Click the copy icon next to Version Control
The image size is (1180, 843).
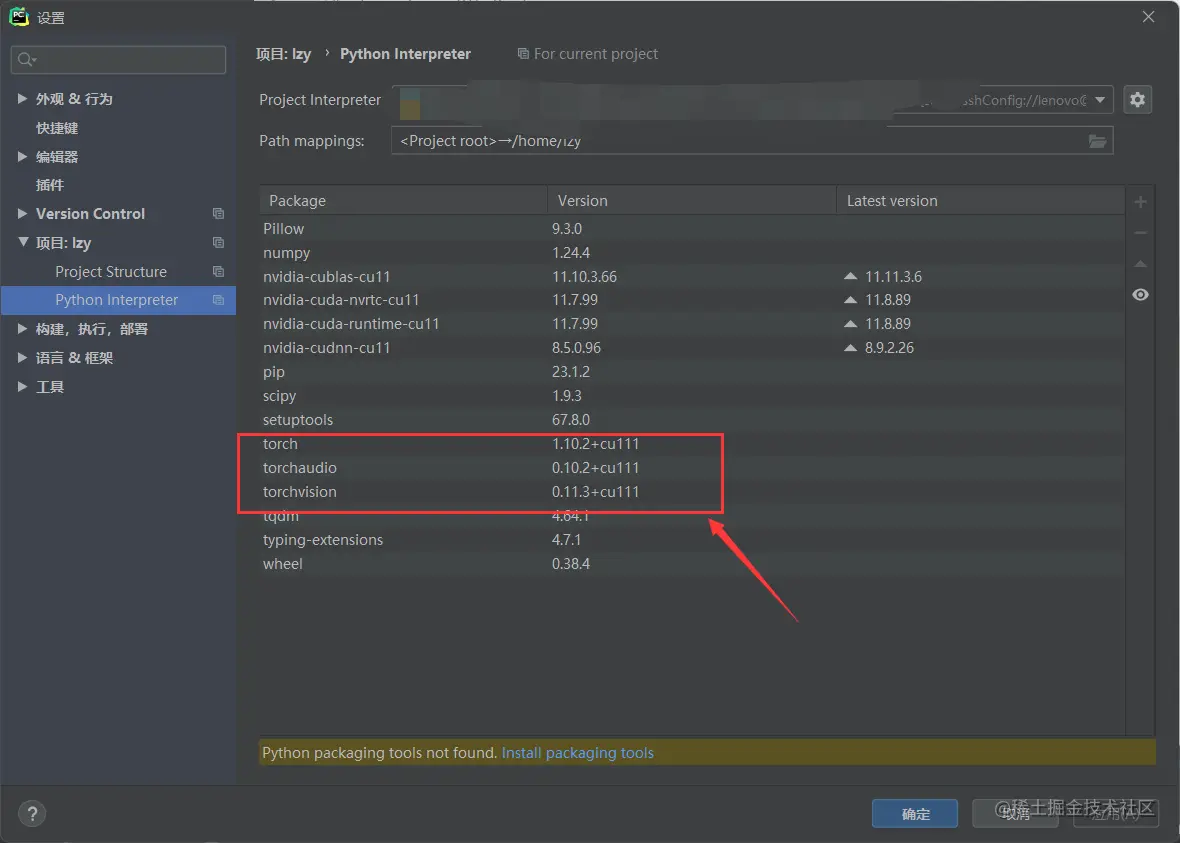(x=218, y=214)
